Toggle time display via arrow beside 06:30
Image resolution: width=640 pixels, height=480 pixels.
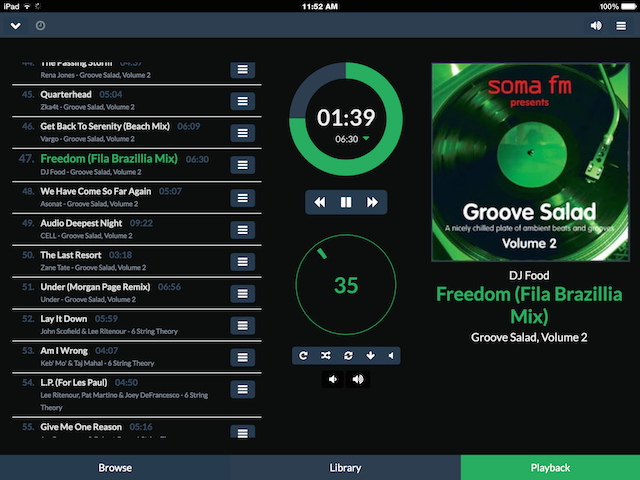tap(366, 138)
